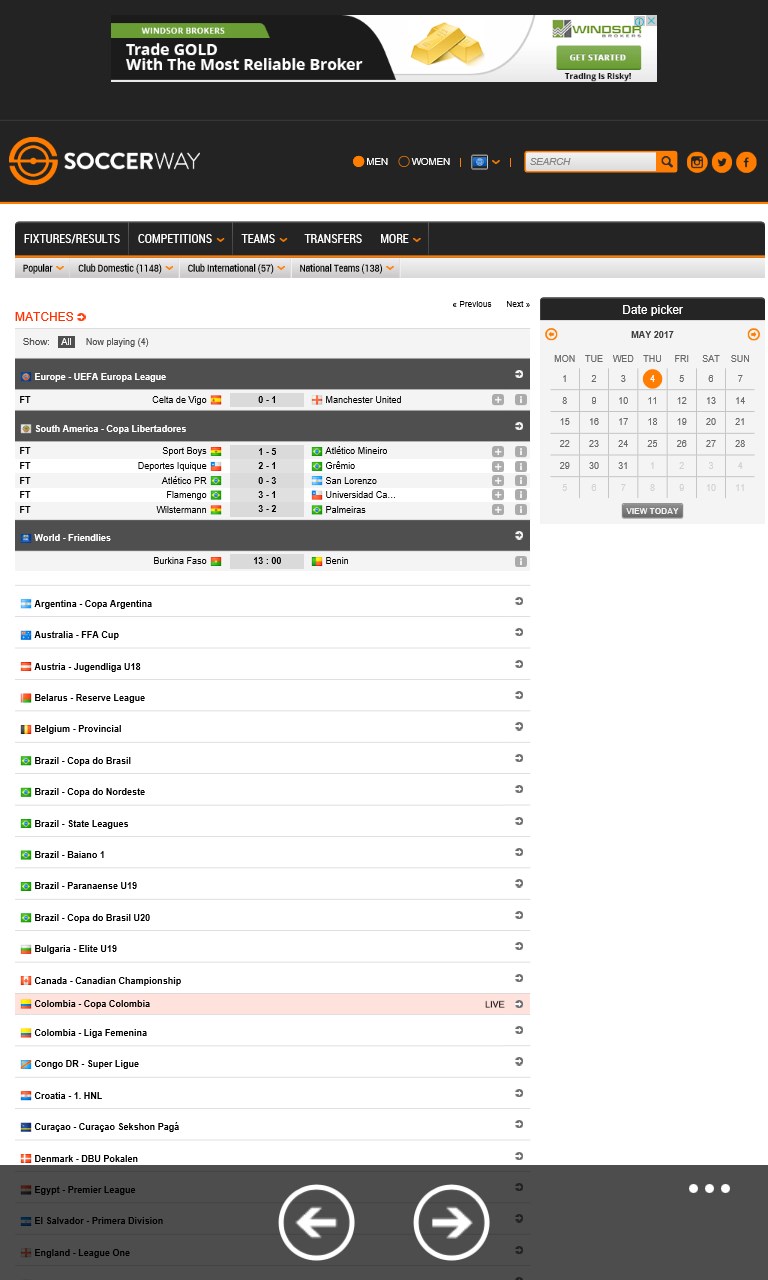Click the browser forward arrow overlay button

(x=451, y=1222)
